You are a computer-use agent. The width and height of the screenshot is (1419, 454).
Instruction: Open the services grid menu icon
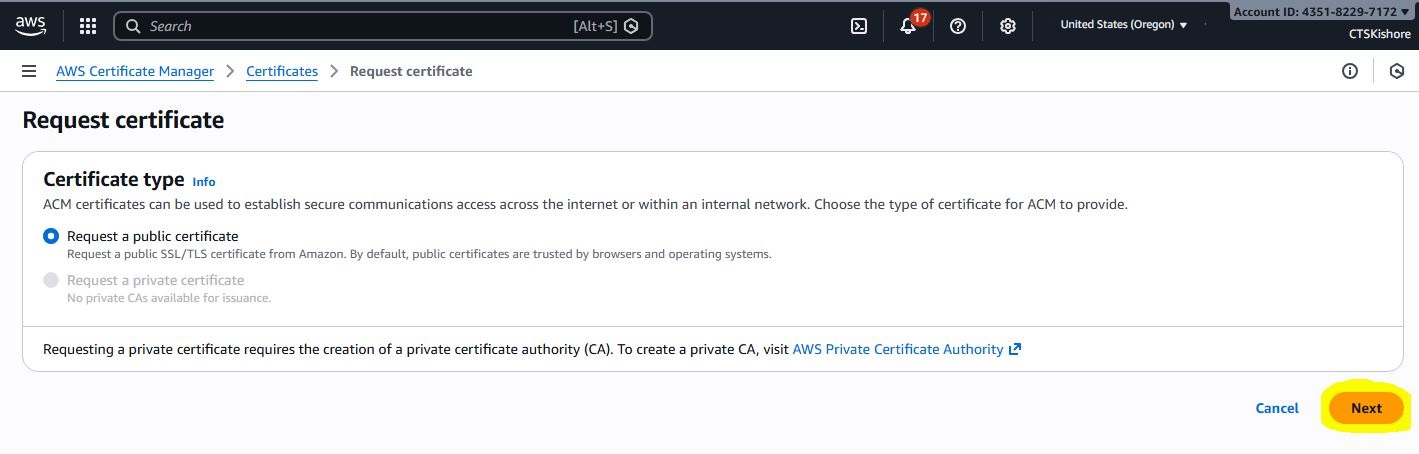point(88,26)
